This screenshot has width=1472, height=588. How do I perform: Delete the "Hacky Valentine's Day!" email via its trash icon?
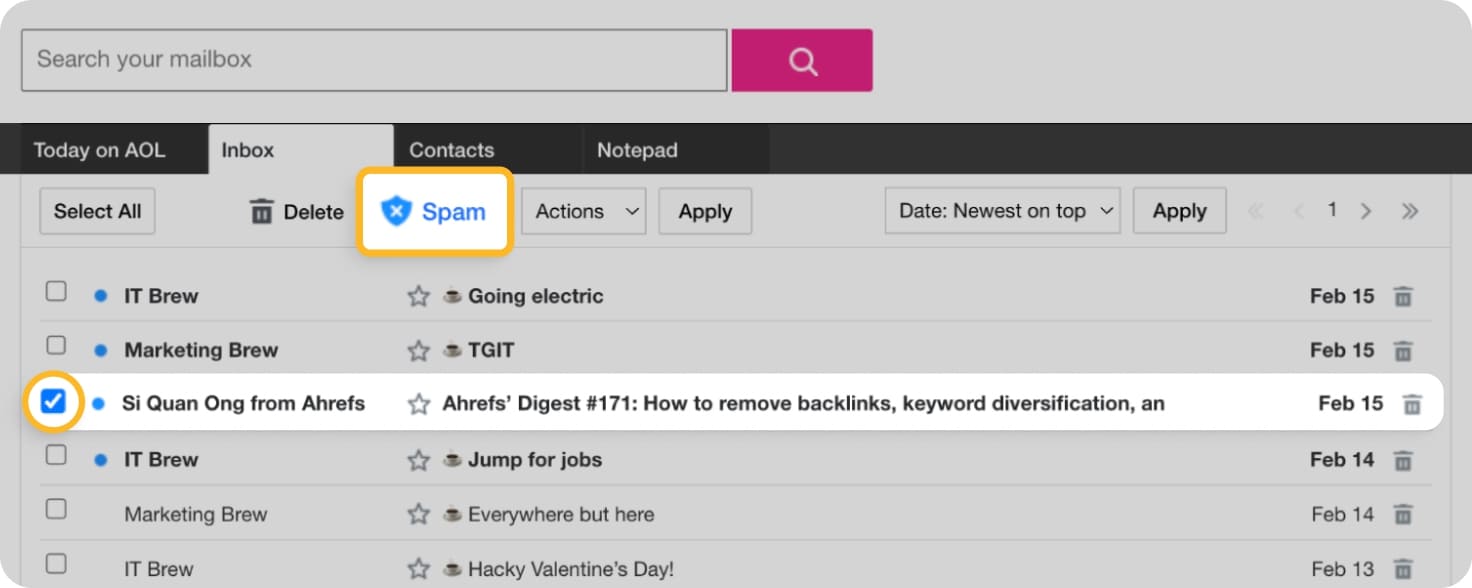pos(1403,568)
